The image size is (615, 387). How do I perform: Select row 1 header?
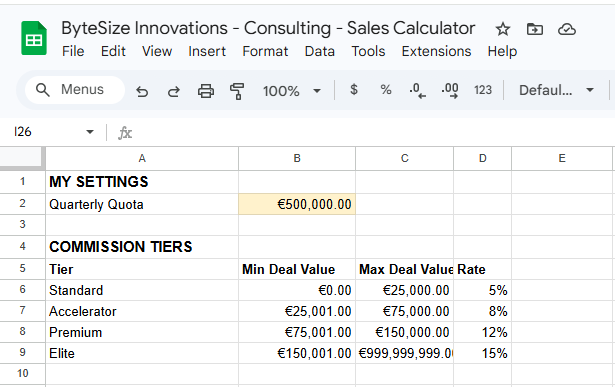click(x=22, y=182)
